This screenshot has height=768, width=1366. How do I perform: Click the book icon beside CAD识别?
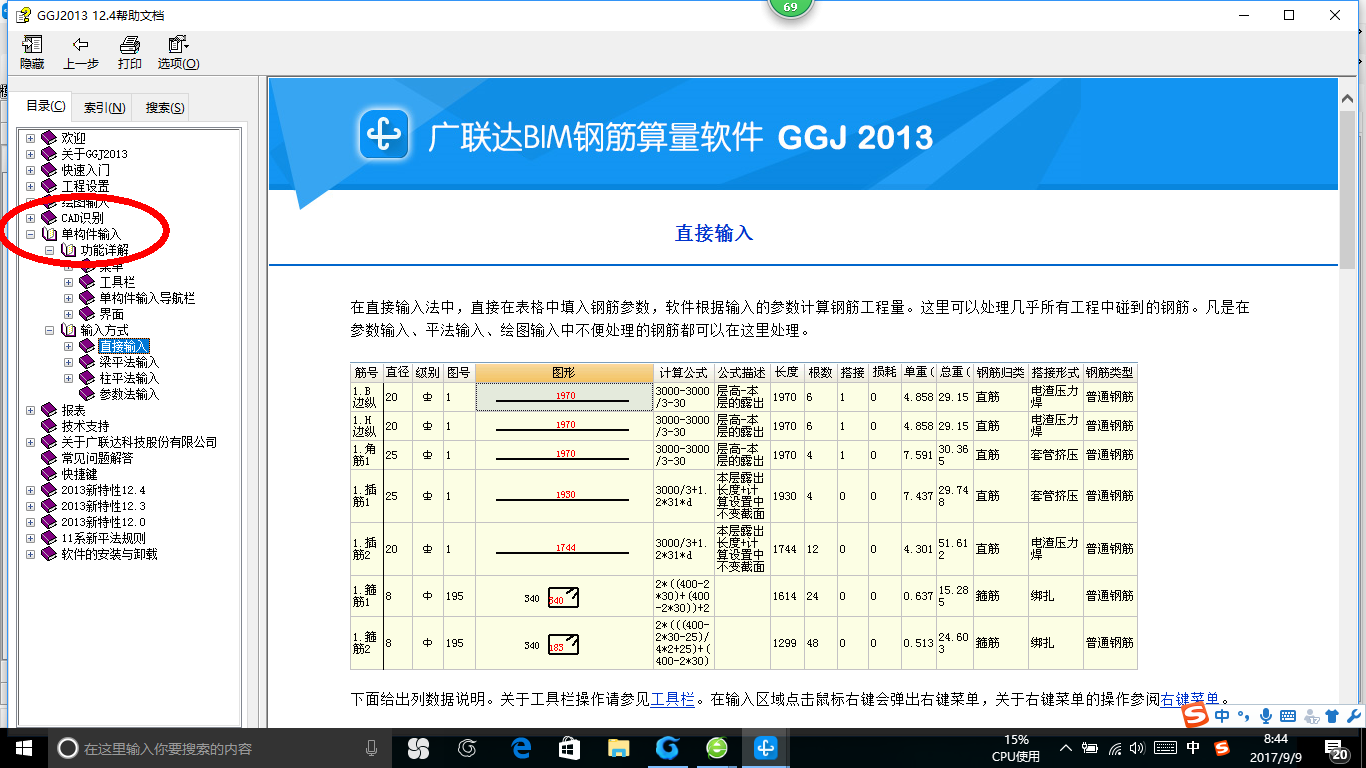click(49, 218)
